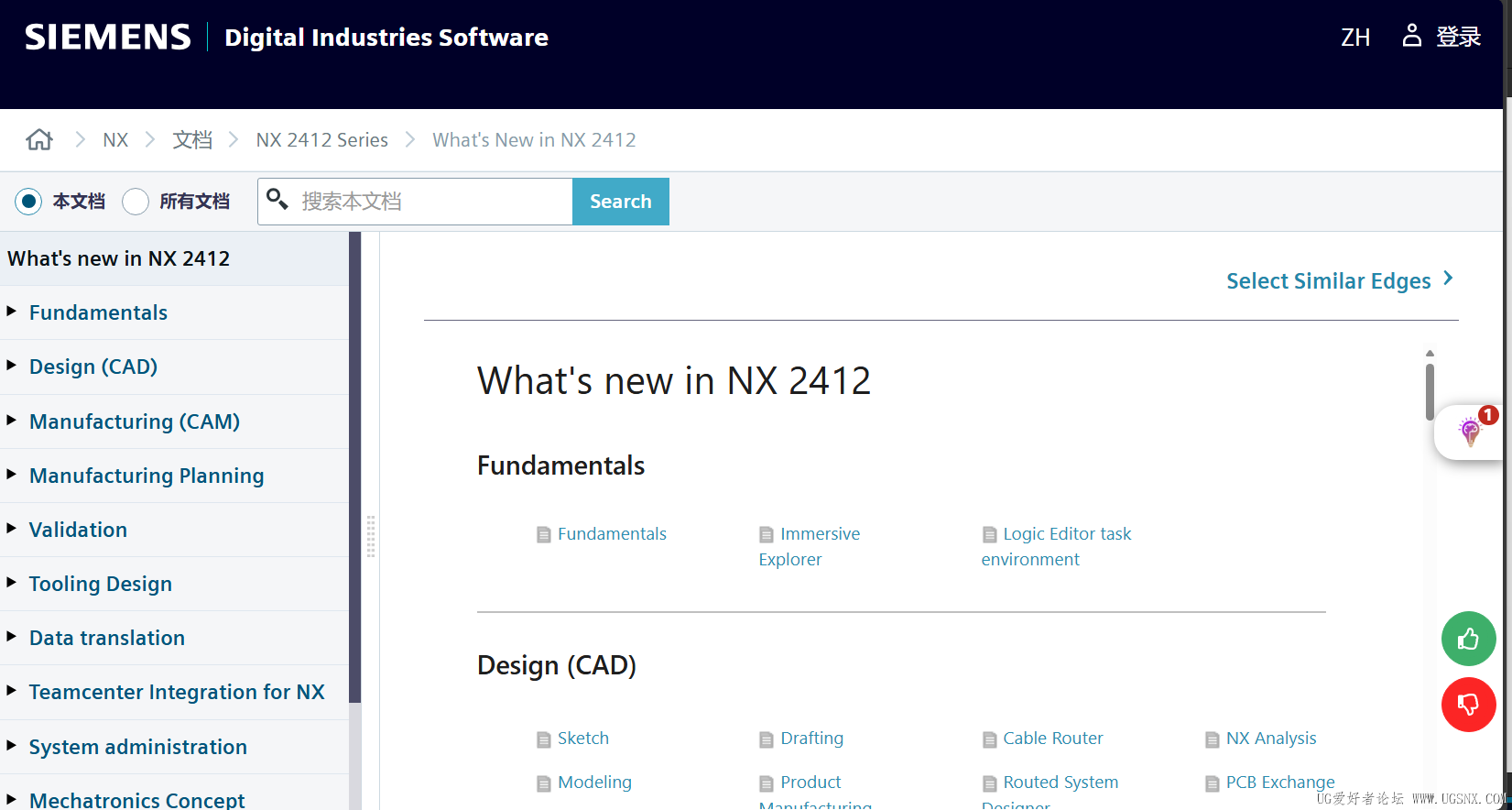Viewport: 1512px width, 810px height.
Task: Open the NX Analysis topic link
Action: point(1271,739)
